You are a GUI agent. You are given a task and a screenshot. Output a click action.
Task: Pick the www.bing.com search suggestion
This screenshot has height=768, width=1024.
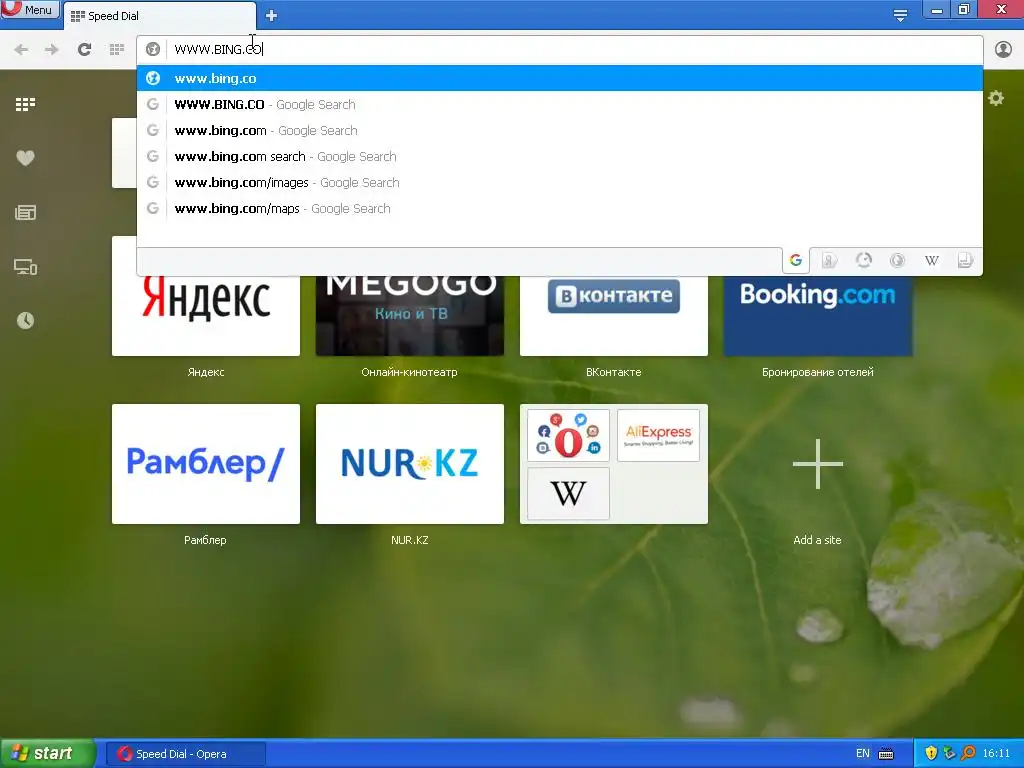coord(560,157)
